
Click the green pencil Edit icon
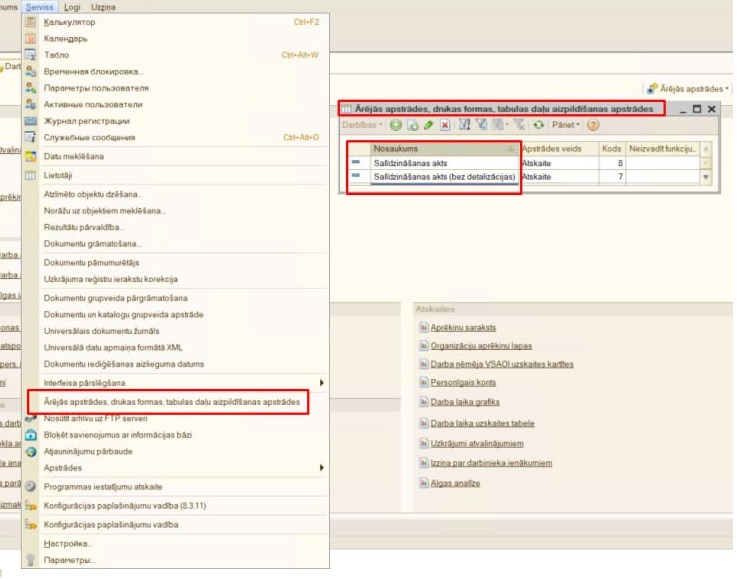pyautogui.click(x=428, y=125)
